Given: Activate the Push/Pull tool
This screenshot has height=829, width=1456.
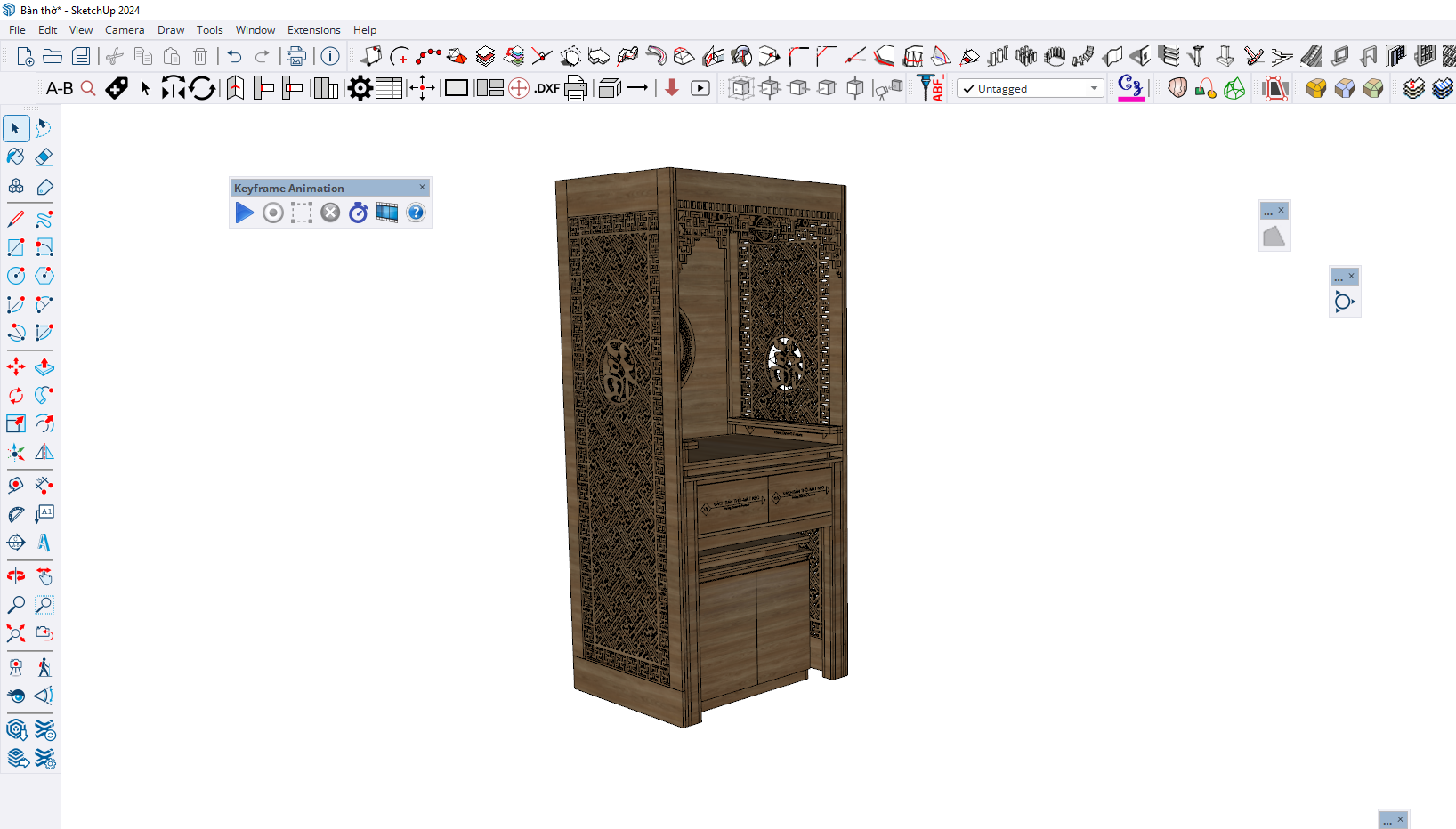Looking at the screenshot, I should coord(44,366).
